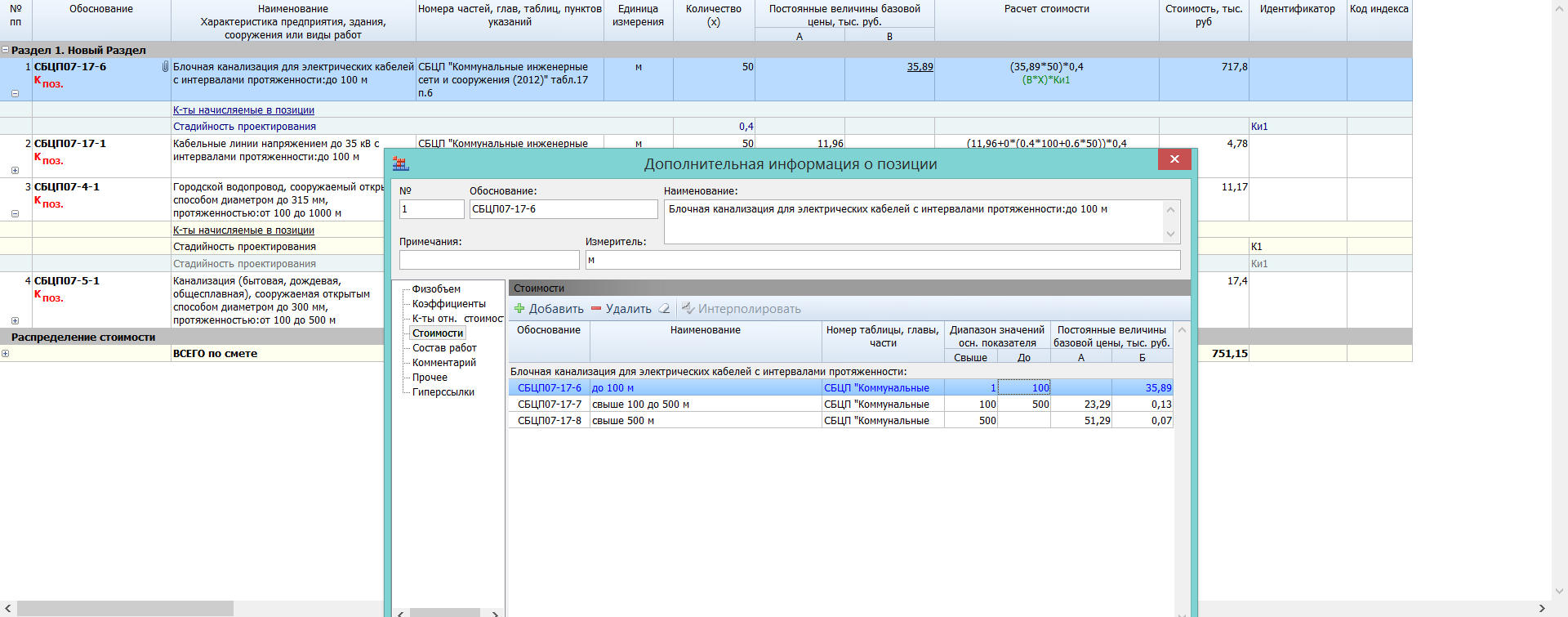The image size is (1568, 617).
Task: Click into the Примечания text field
Action: [488, 260]
